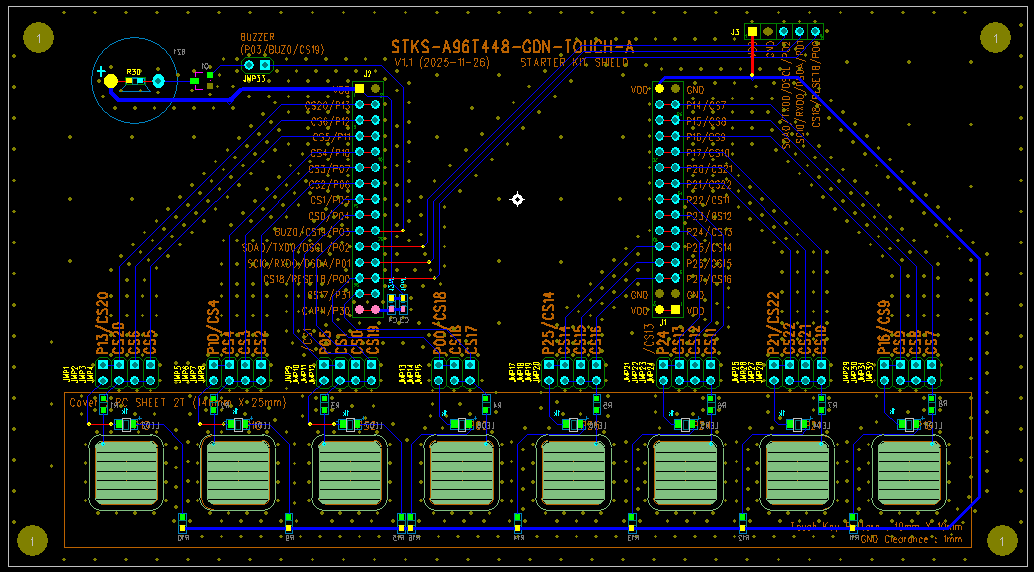Select the bottom-right corner mounting hole
1034x572 pixels.
996,541
